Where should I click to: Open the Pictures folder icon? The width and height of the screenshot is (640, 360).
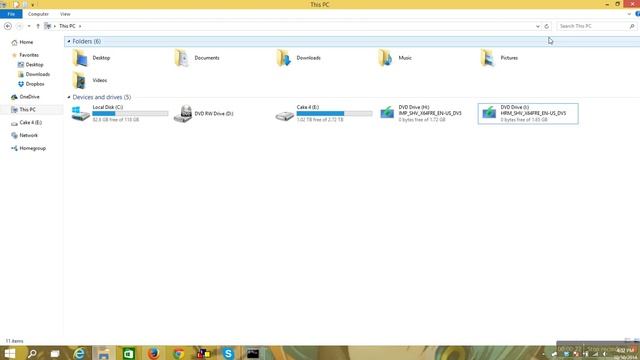pos(488,58)
